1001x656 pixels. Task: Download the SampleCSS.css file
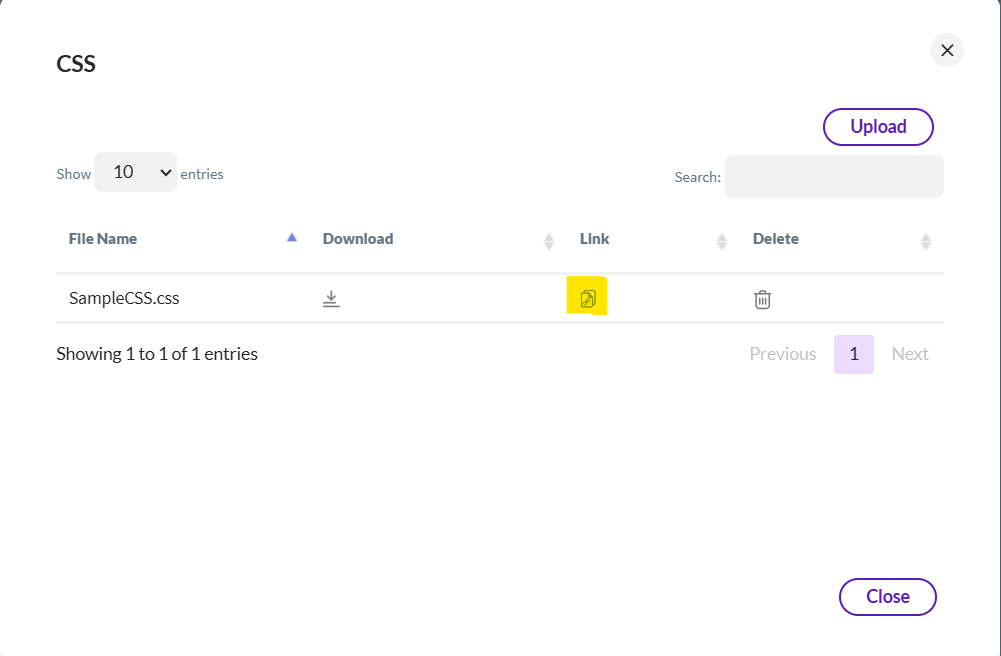coord(332,299)
